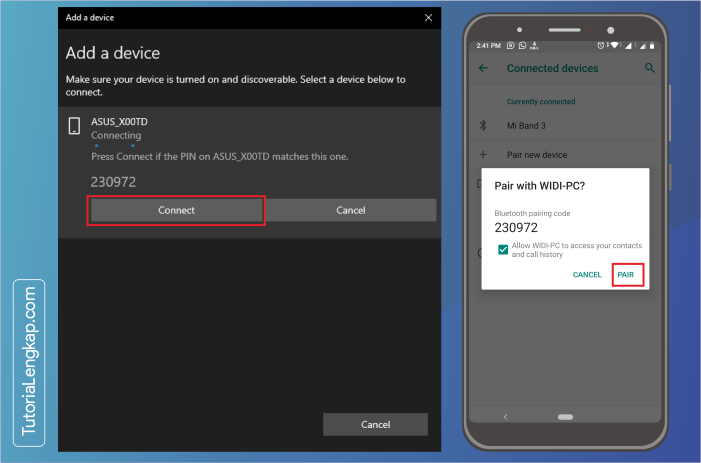This screenshot has width=701, height=463.
Task: Tap the Currently connected section label
Action: pyautogui.click(x=541, y=101)
